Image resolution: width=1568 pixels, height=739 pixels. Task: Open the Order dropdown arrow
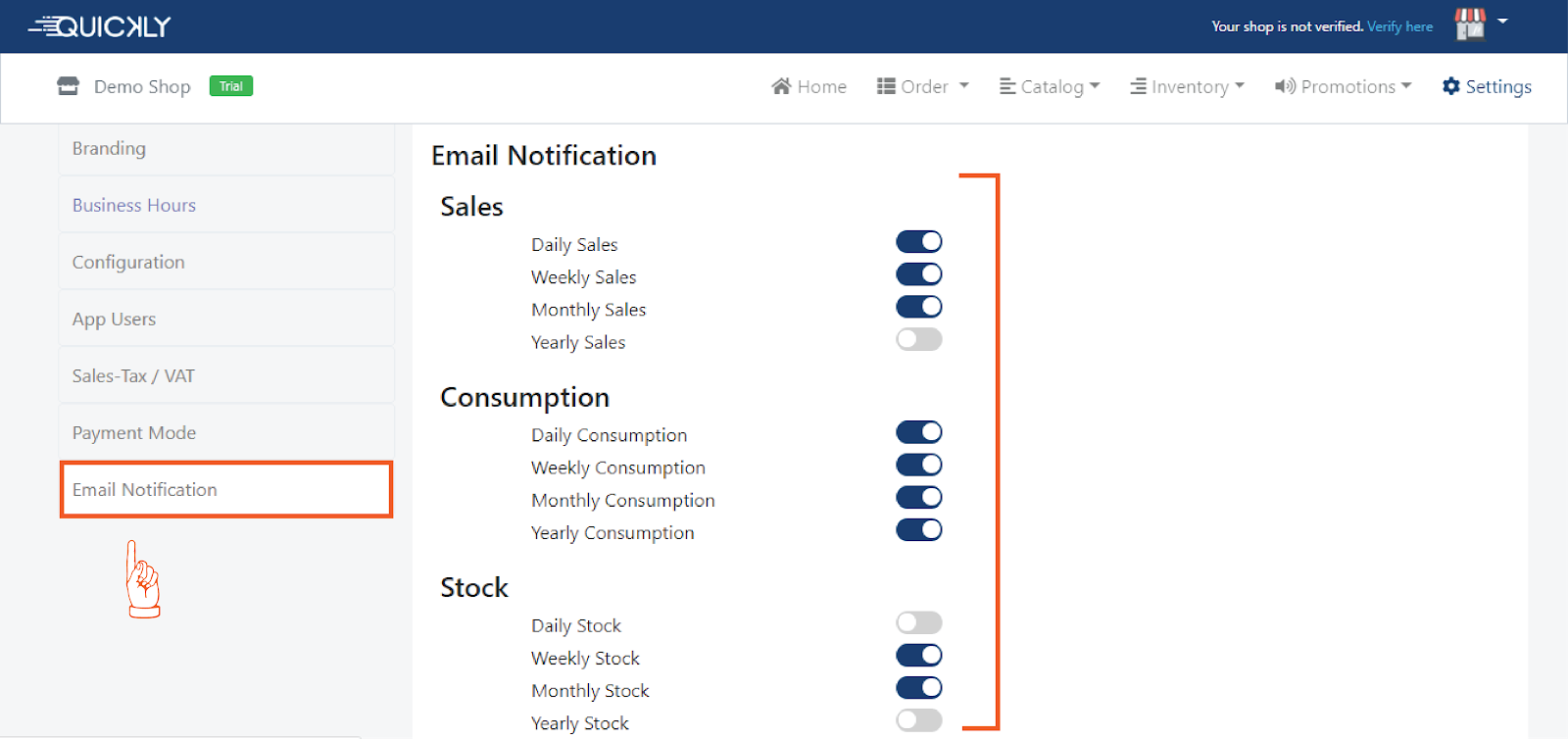point(963,86)
